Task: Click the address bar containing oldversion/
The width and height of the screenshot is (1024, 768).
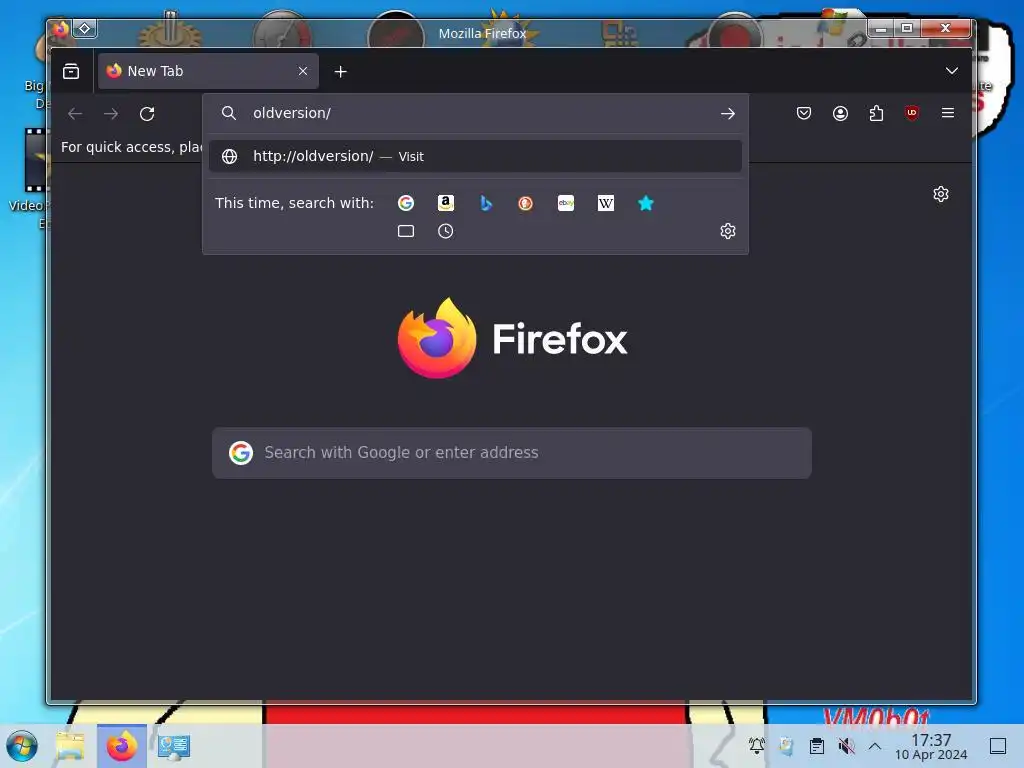Action: point(475,114)
